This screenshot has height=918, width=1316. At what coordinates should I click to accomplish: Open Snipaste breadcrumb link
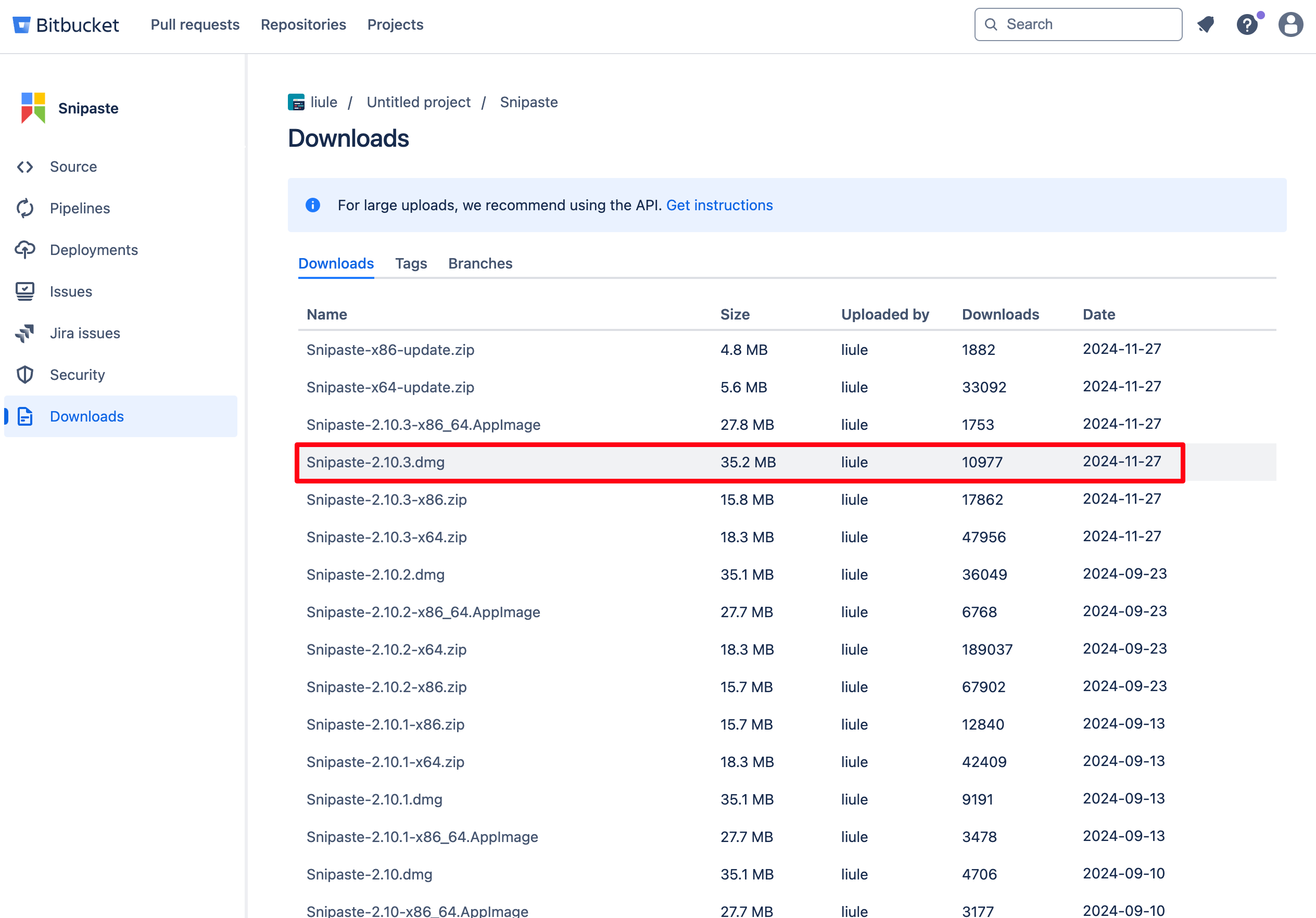click(x=528, y=103)
